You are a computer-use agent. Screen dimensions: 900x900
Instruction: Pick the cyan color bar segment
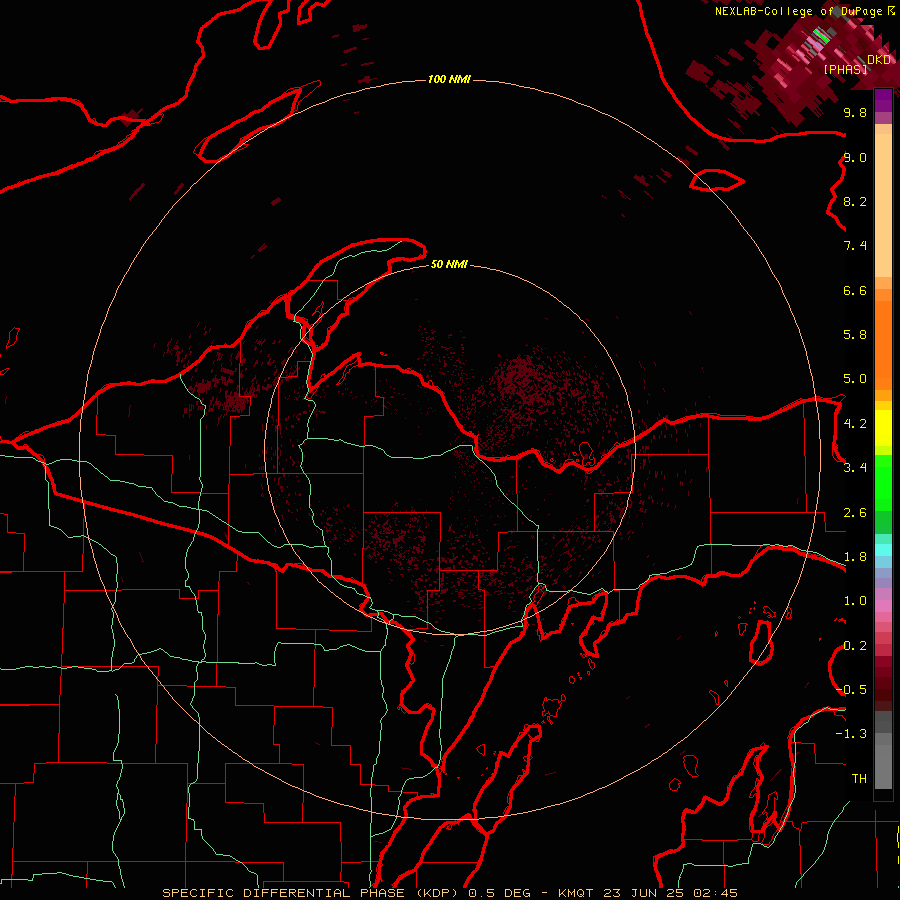(883, 550)
